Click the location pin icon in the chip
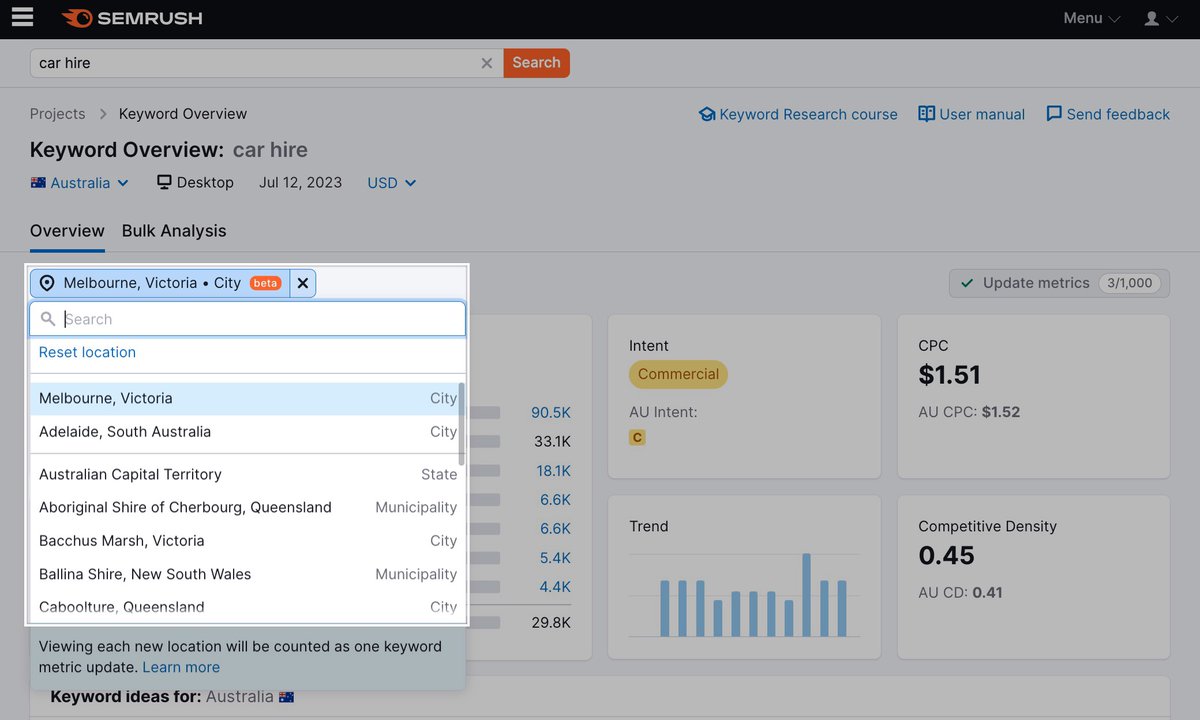Image resolution: width=1200 pixels, height=720 pixels. 47,283
